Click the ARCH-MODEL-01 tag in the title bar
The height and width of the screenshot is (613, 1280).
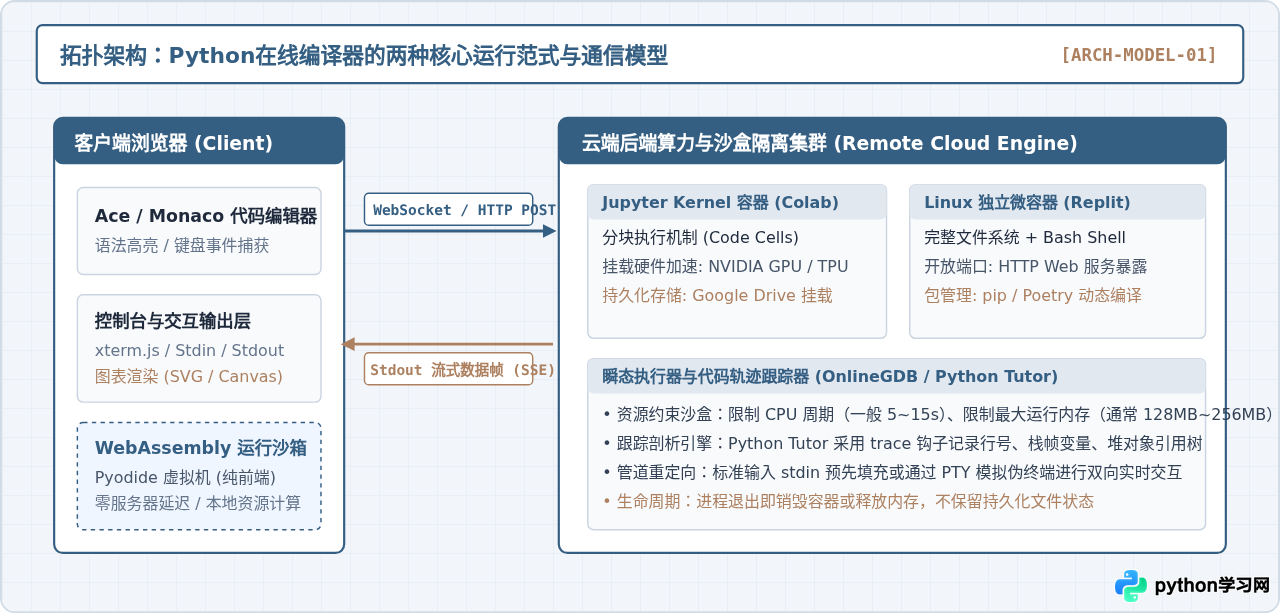pos(1138,55)
